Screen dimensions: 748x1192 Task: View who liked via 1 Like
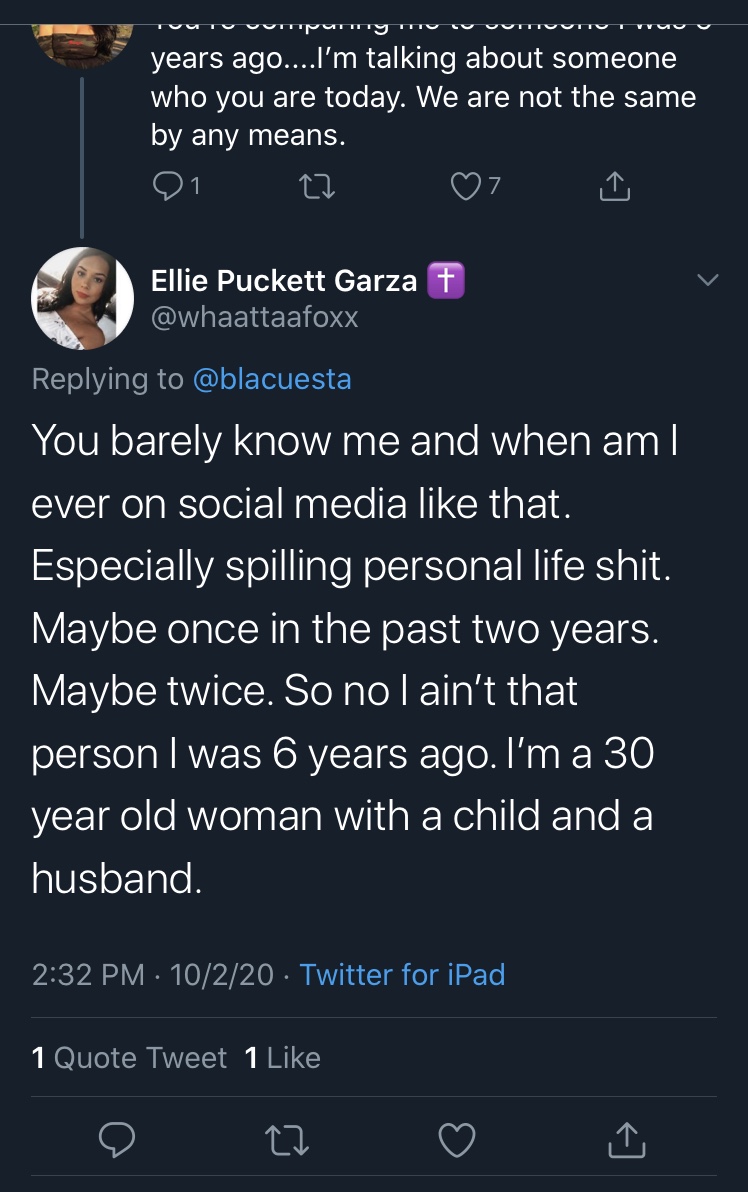coord(283,1057)
